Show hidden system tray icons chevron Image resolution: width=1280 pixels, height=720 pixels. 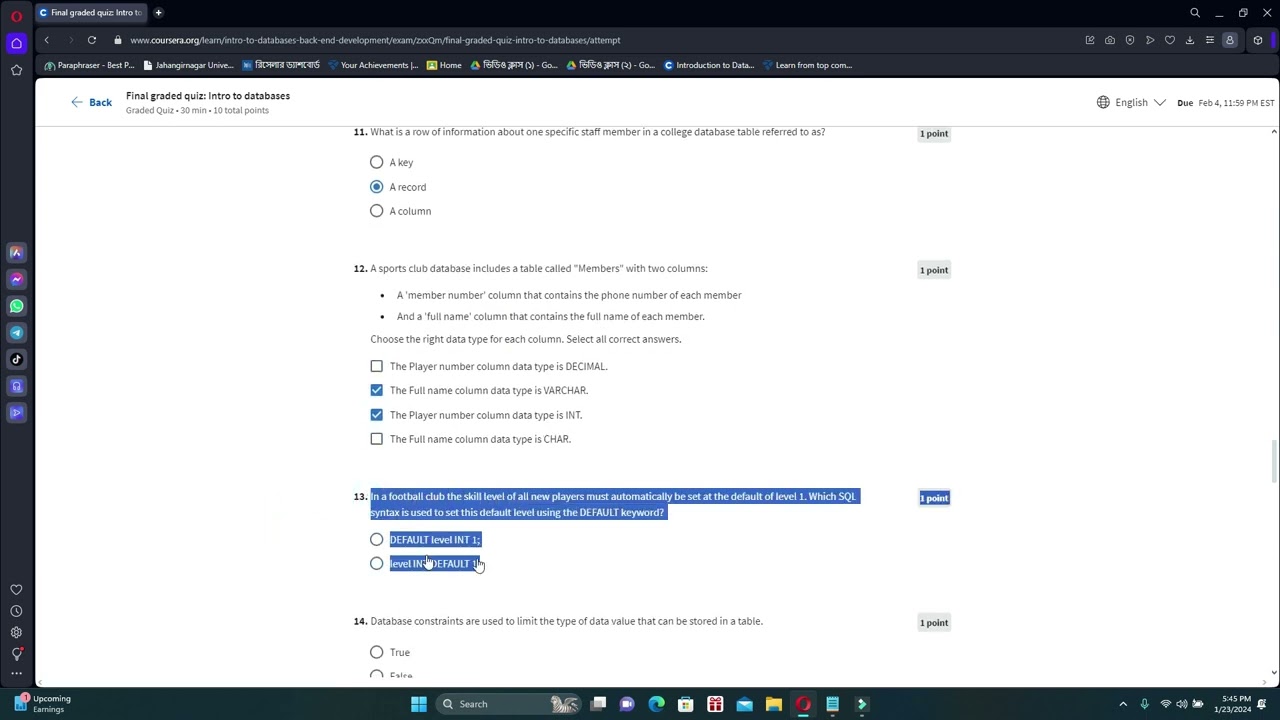(1123, 704)
